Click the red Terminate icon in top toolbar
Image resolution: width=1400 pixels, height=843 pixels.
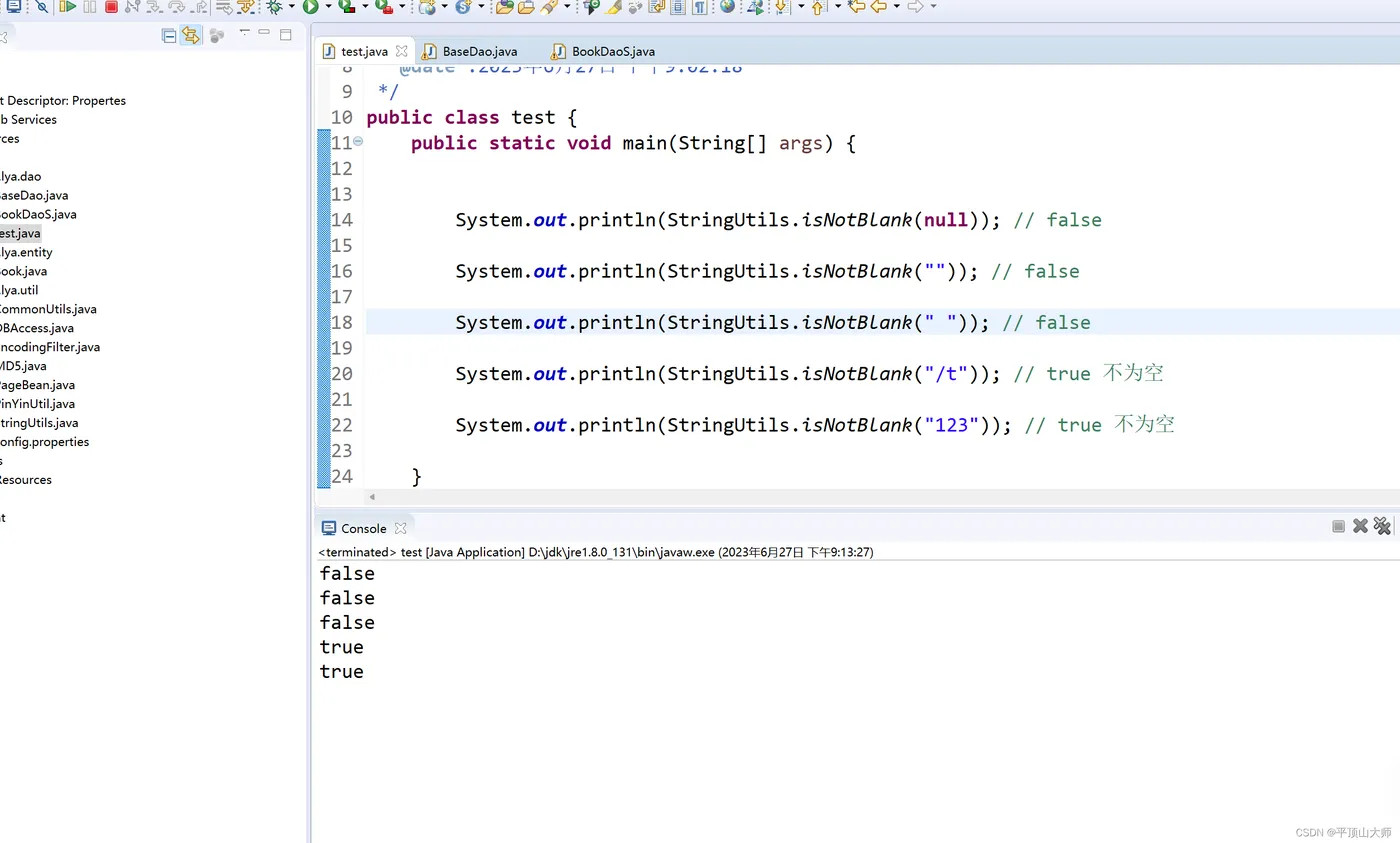coord(111,7)
